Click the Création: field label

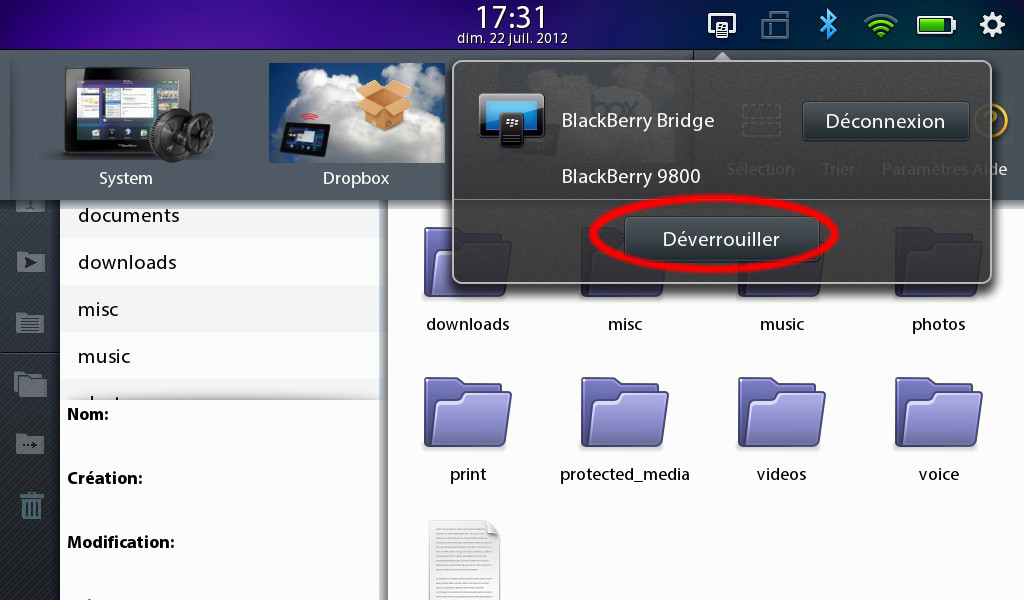point(105,479)
